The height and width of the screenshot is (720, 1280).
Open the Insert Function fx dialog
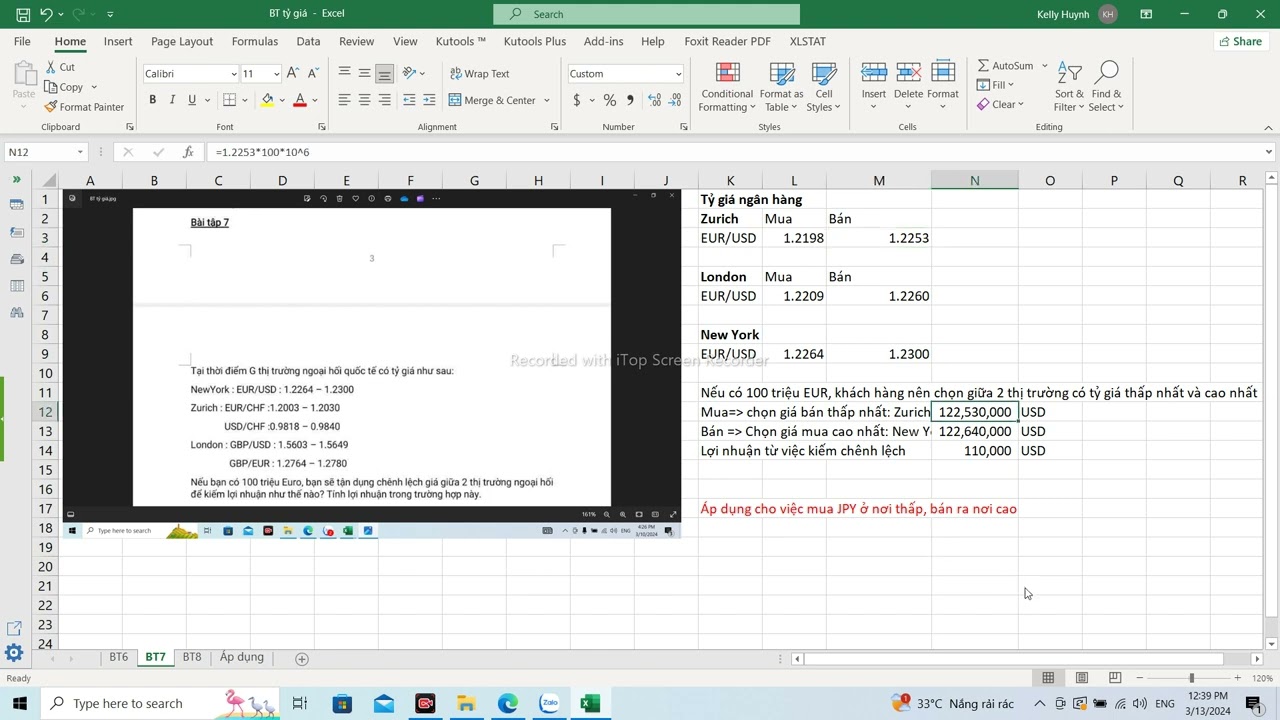click(x=188, y=152)
